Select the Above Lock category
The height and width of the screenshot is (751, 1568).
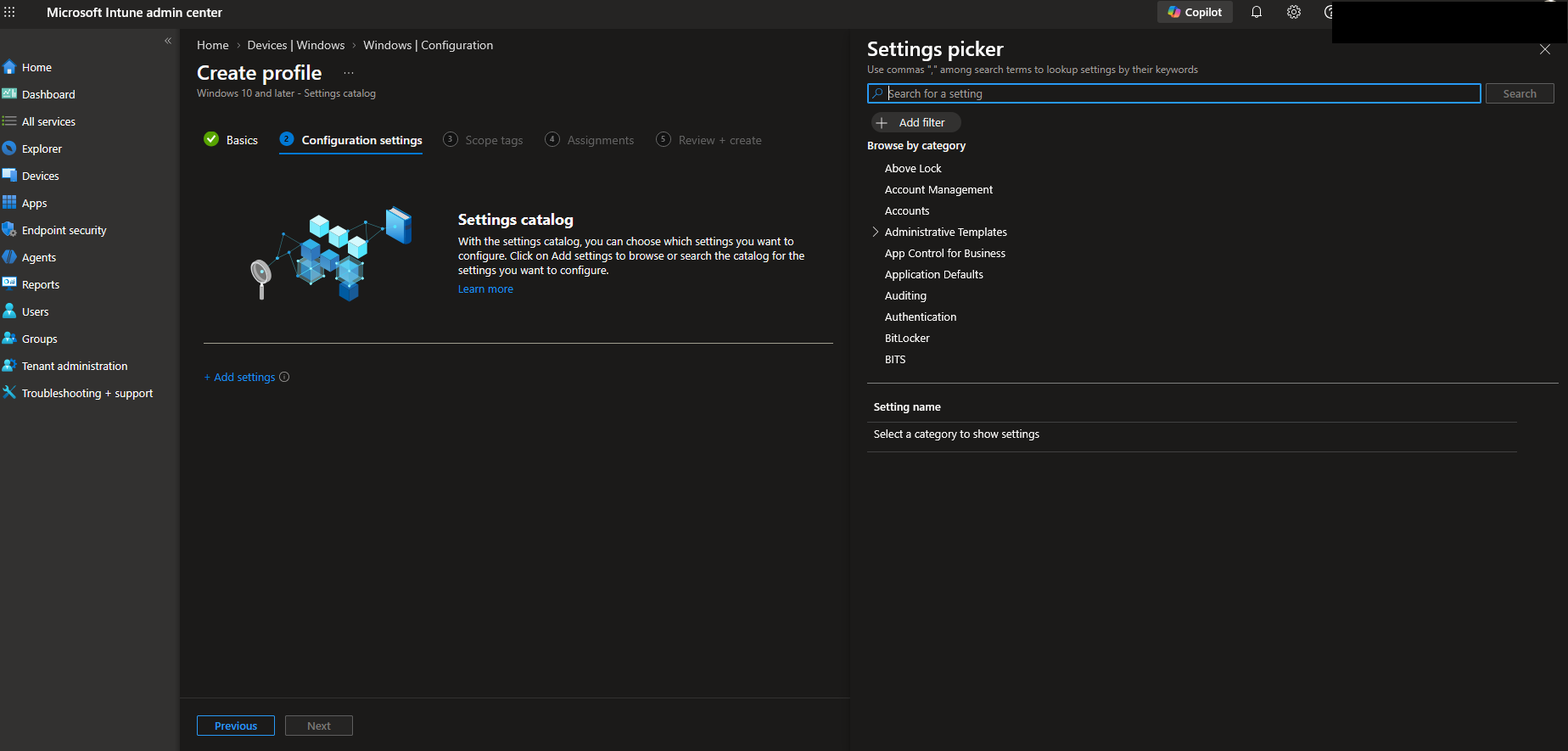[x=913, y=168]
